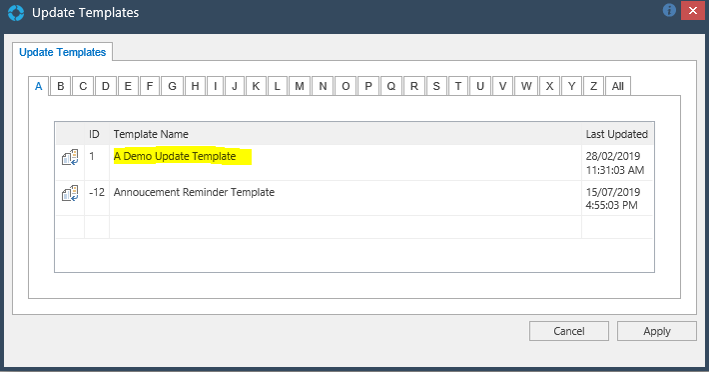Close the Update Templates dialog
This screenshot has height=372, width=709.
tap(692, 11)
